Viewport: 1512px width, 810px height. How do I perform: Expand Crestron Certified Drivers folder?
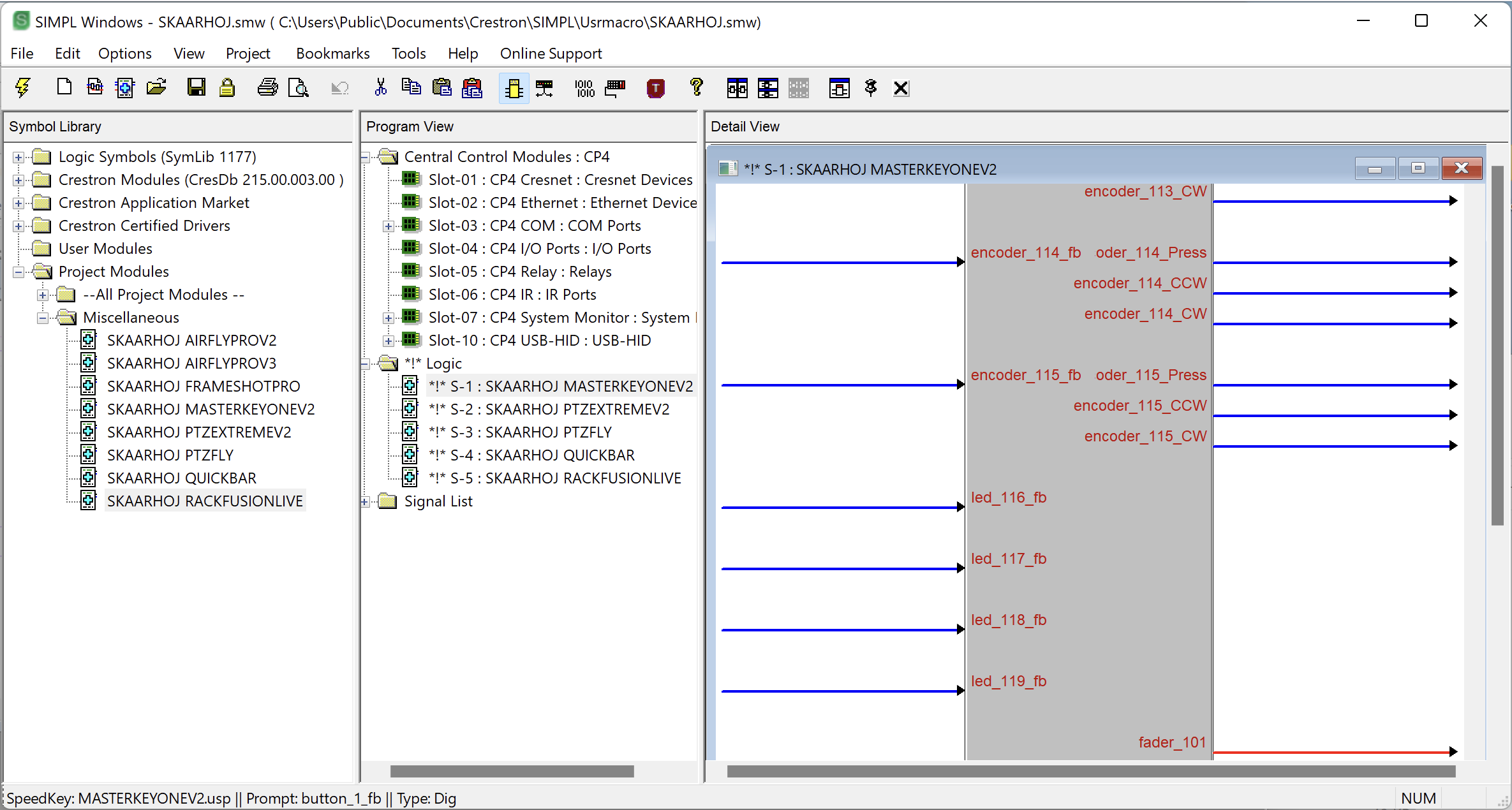click(x=19, y=226)
